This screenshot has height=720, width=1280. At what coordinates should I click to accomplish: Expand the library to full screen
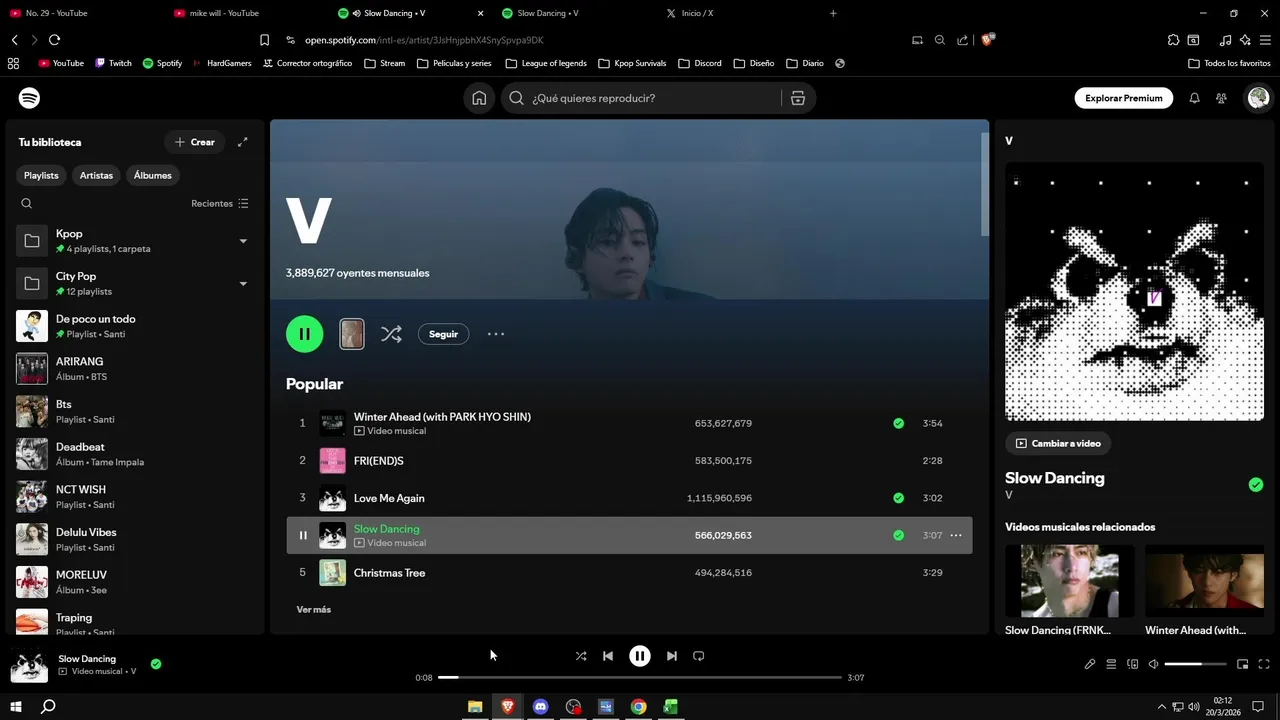[x=242, y=142]
